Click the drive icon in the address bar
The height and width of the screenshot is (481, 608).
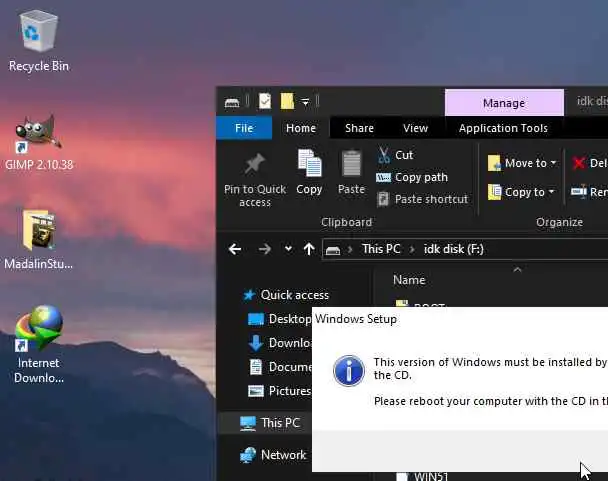[x=333, y=250]
